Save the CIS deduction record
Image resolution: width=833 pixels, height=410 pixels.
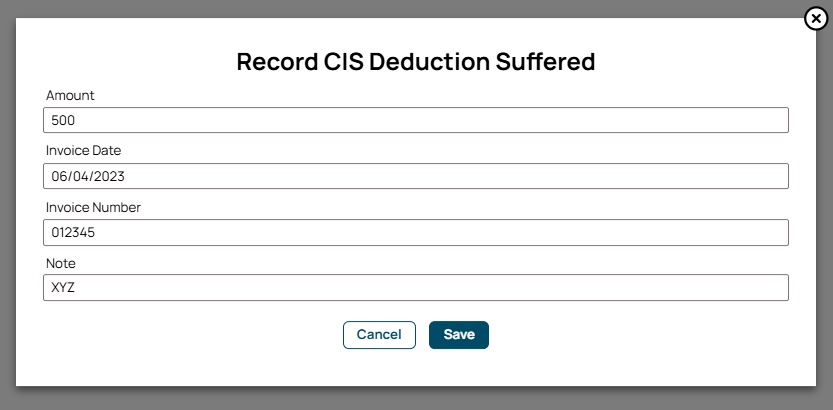click(x=459, y=335)
